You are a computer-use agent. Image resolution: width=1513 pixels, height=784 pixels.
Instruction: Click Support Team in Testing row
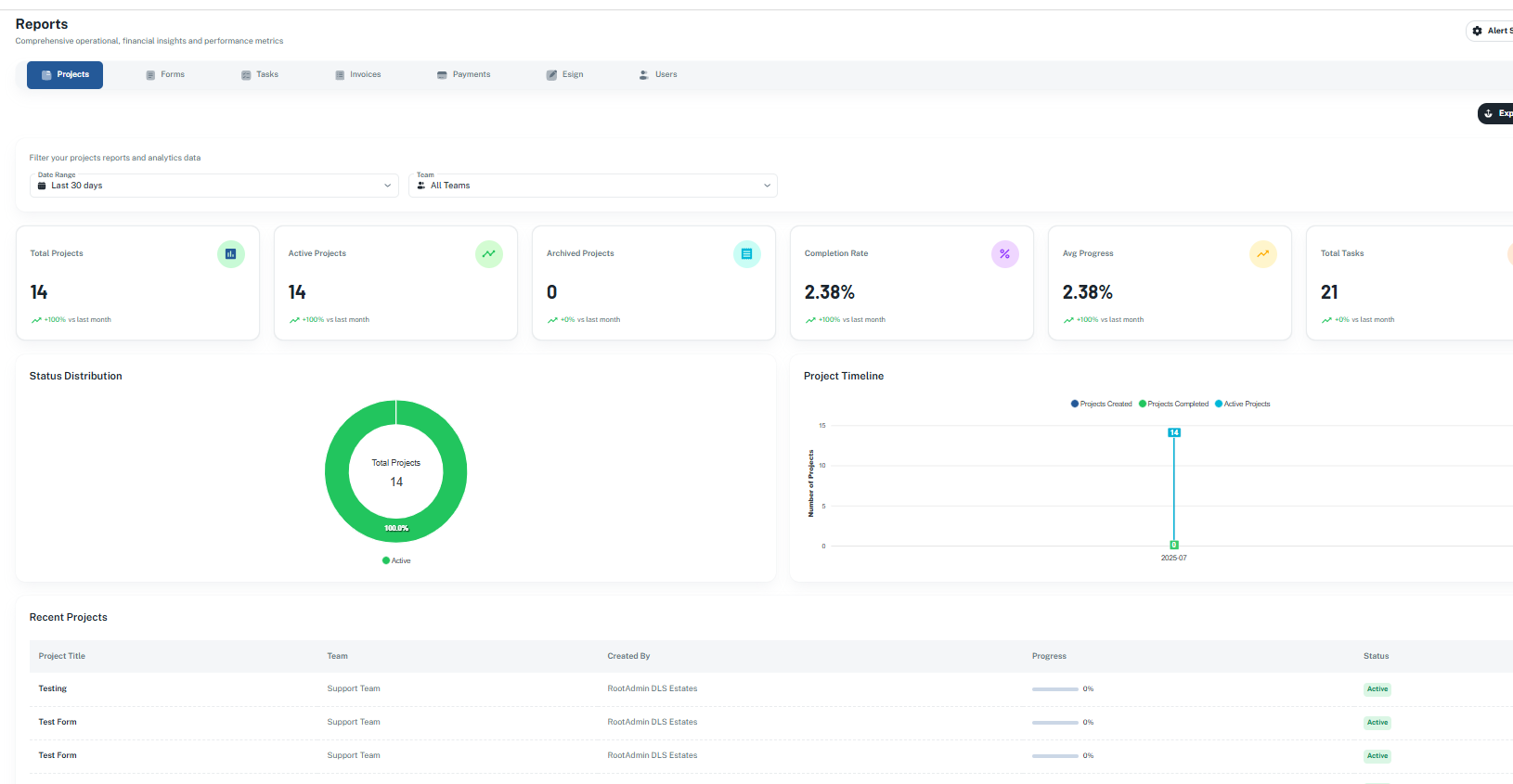click(354, 689)
